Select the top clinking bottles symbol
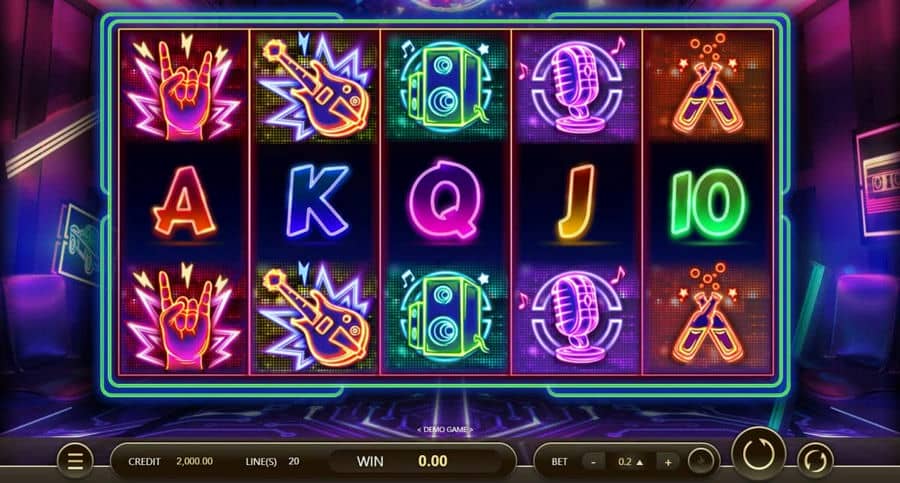This screenshot has height=483, width=900. [x=708, y=86]
